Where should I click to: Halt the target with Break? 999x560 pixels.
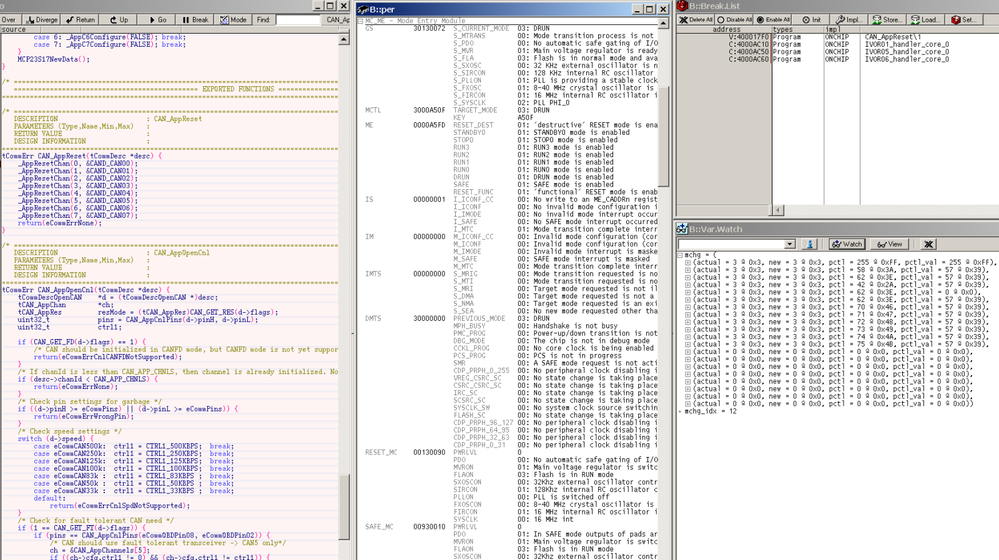[196, 20]
